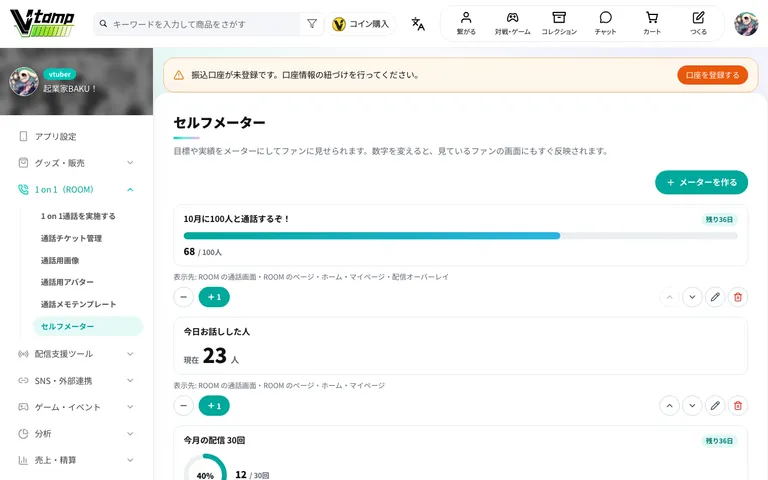Collapse 1 on 1 (ROOM) section chevron
Image resolution: width=768 pixels, height=480 pixels.
[130, 190]
